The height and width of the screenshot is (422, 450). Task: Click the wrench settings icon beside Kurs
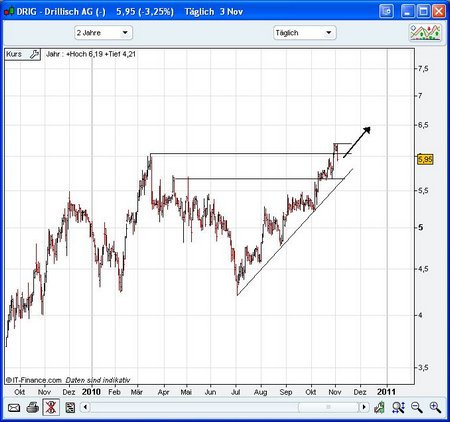tap(34, 54)
